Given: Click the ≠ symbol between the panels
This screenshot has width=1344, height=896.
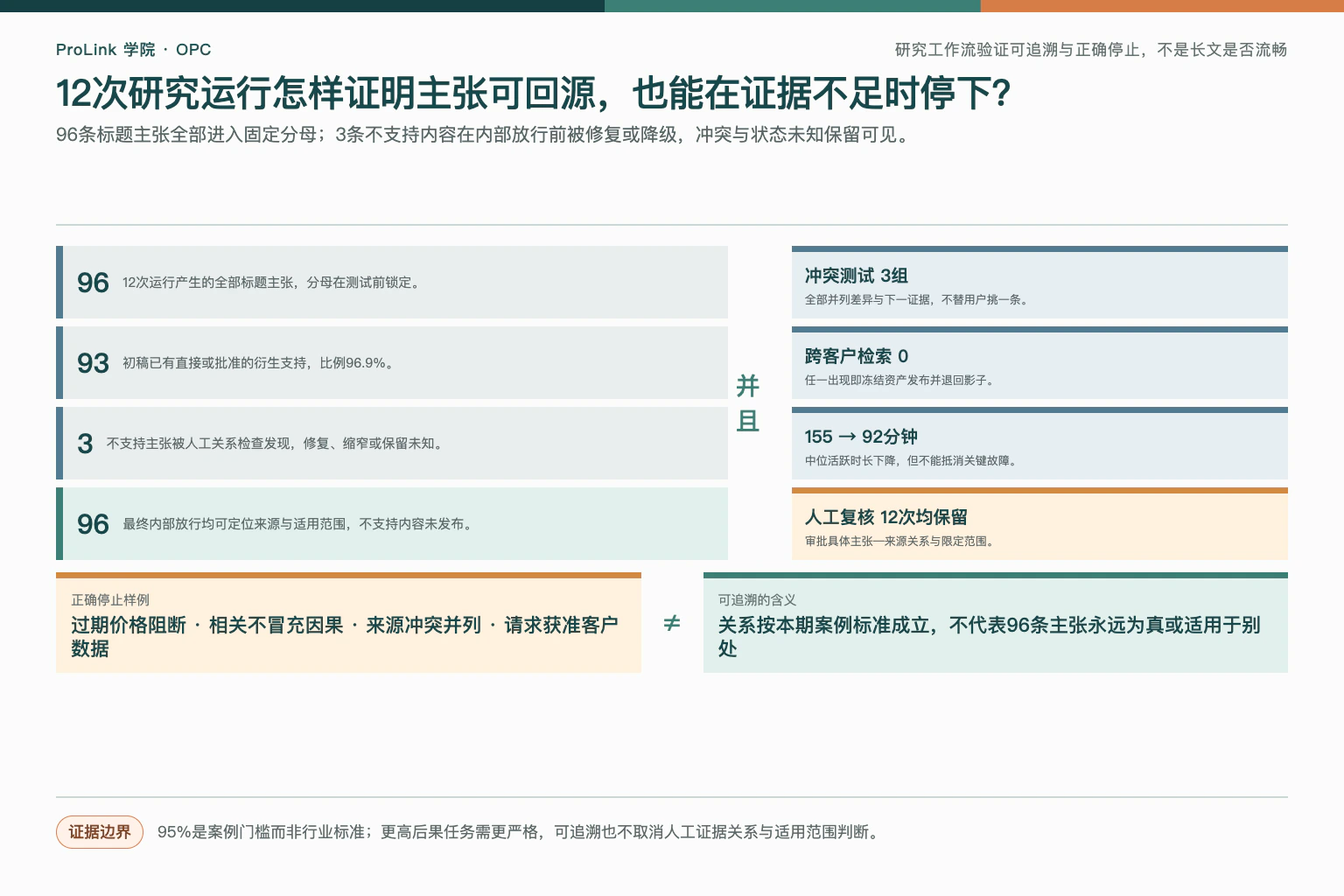Looking at the screenshot, I should 672,623.
